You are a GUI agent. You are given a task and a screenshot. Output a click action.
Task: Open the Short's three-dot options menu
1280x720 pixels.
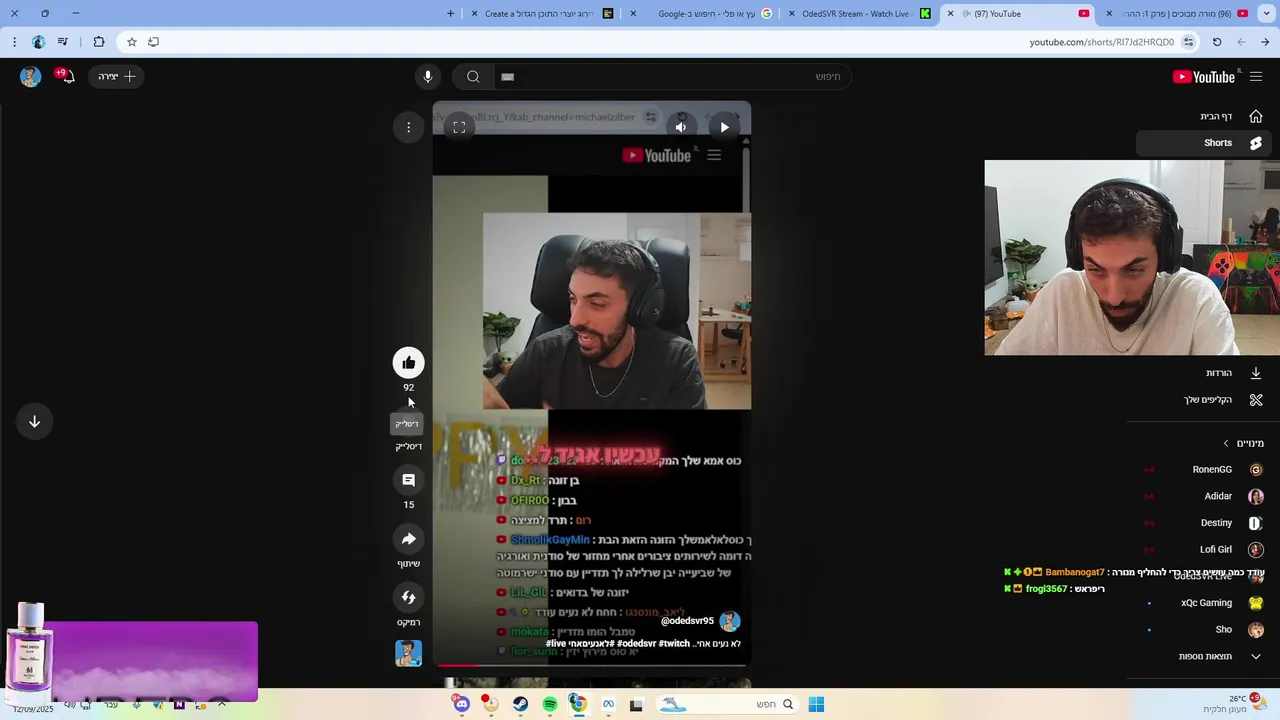[408, 127]
